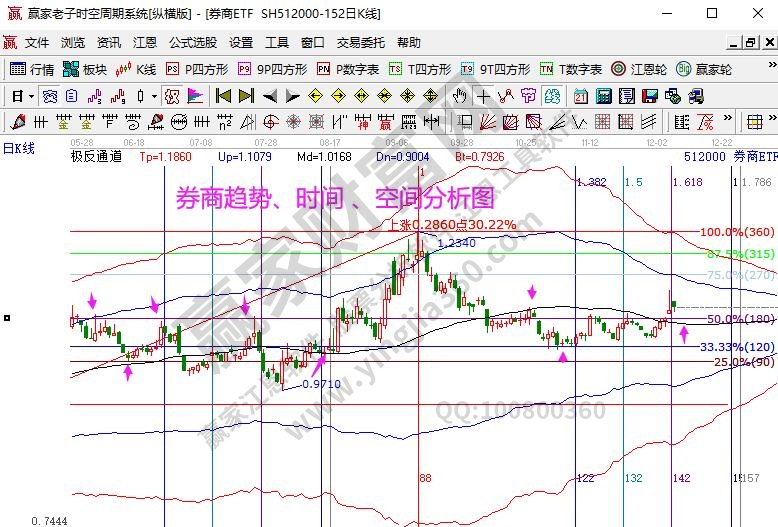Switch to the K线 candlestick chart
The height and width of the screenshot is (527, 778).
tap(136, 70)
